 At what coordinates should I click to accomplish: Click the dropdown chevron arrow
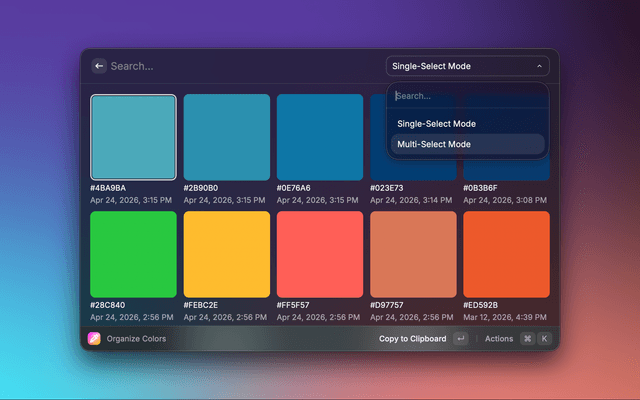pos(540,67)
